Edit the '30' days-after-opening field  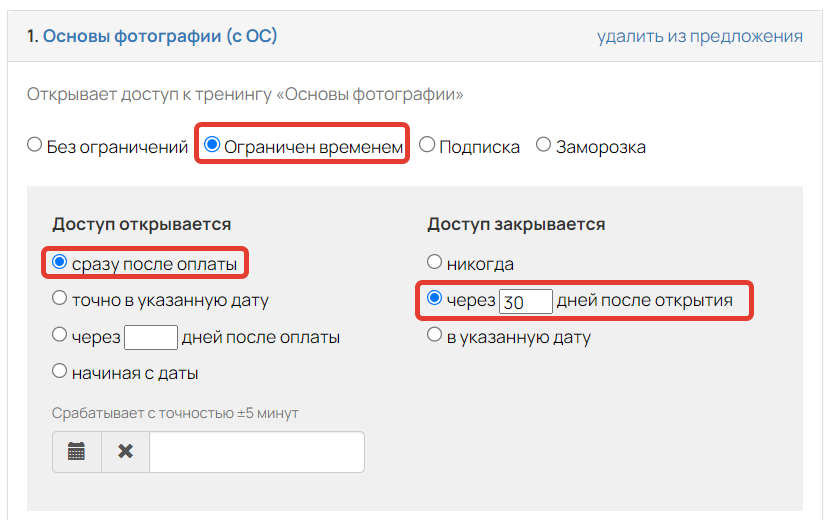pos(526,302)
